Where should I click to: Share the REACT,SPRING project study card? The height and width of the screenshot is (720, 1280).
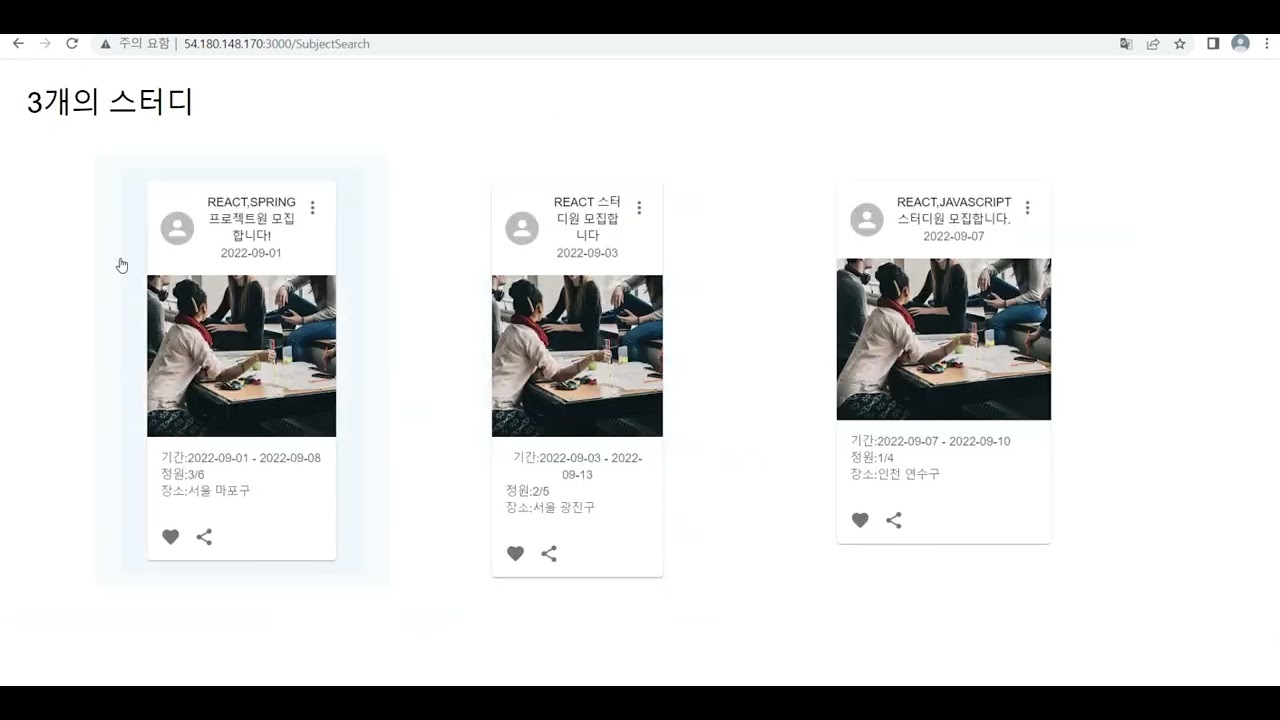204,537
